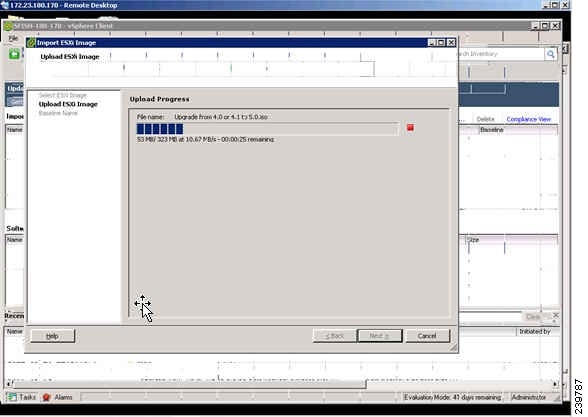Click 'Administrator' in the status bar
Image resolution: width=588 pixels, height=417 pixels.
(x=529, y=397)
